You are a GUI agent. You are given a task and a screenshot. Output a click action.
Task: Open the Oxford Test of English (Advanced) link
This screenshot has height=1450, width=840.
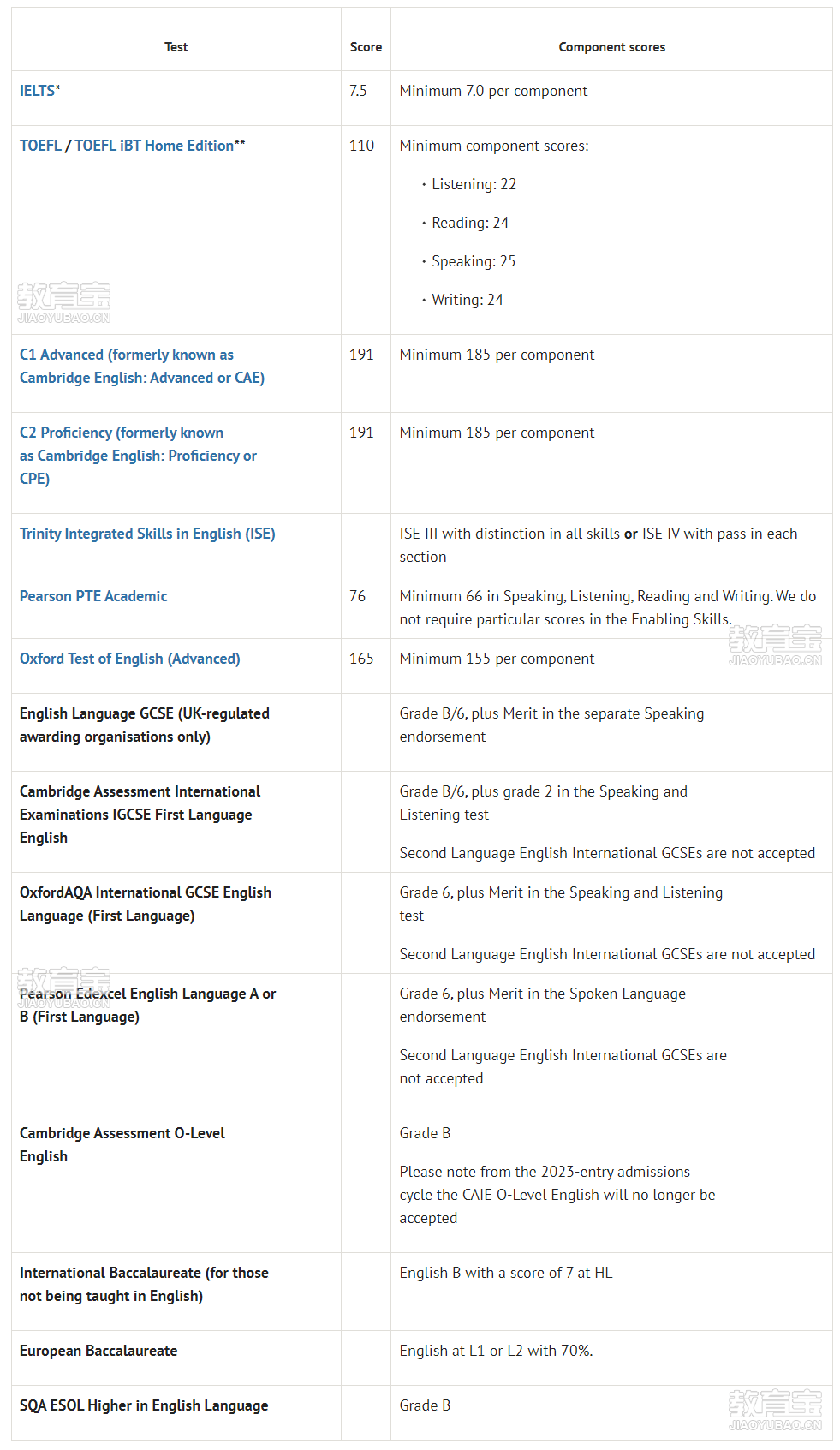pos(130,659)
